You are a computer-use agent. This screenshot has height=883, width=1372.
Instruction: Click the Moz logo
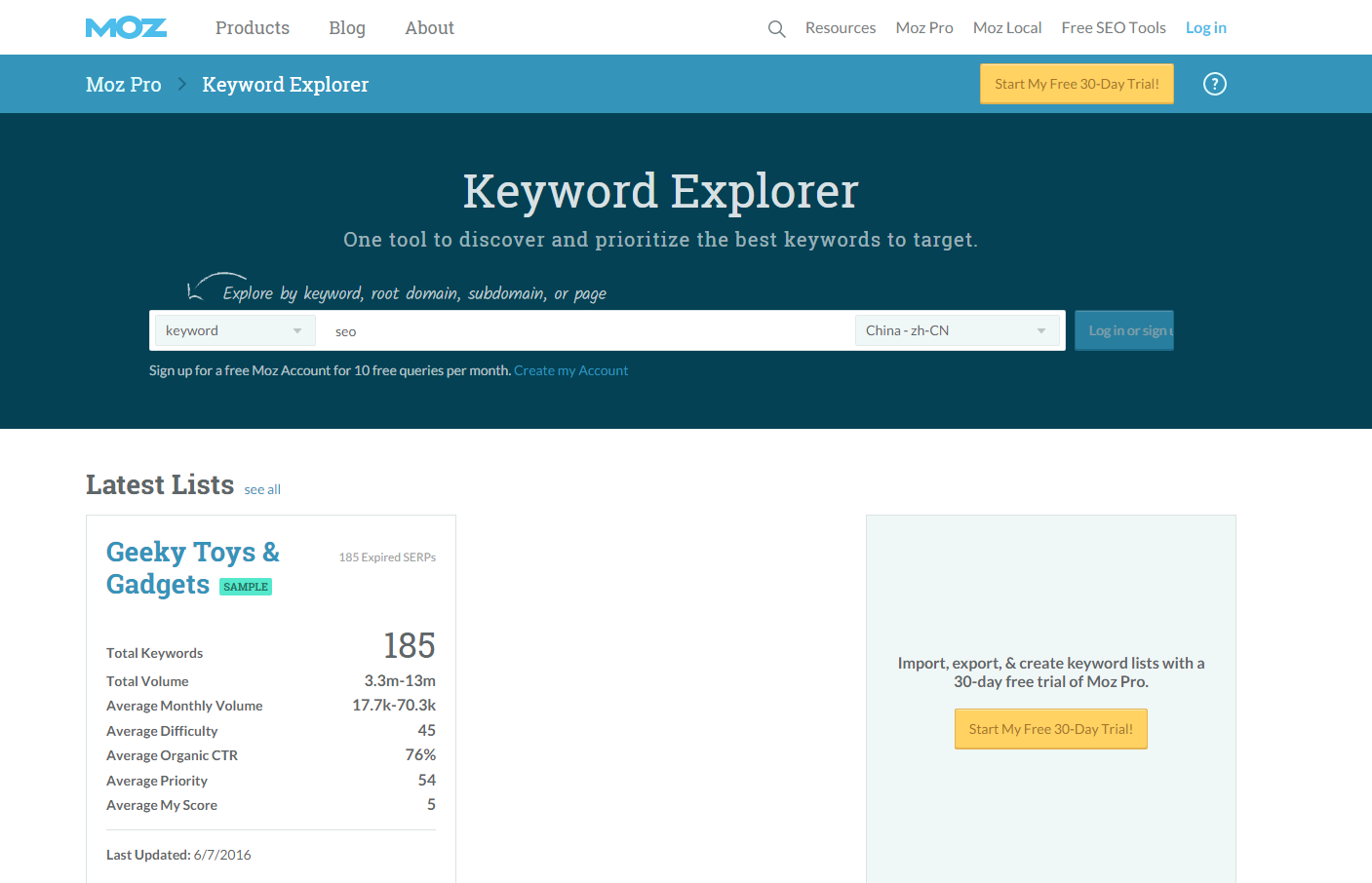127,28
